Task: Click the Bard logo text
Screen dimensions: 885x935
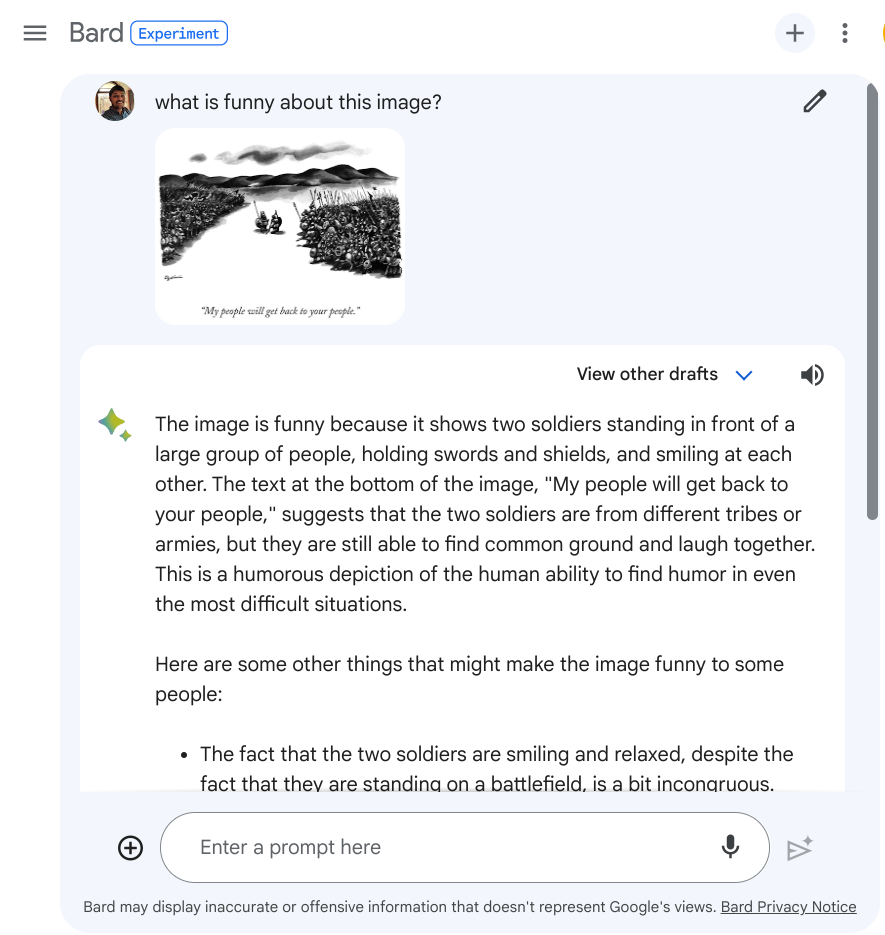Action: point(96,33)
